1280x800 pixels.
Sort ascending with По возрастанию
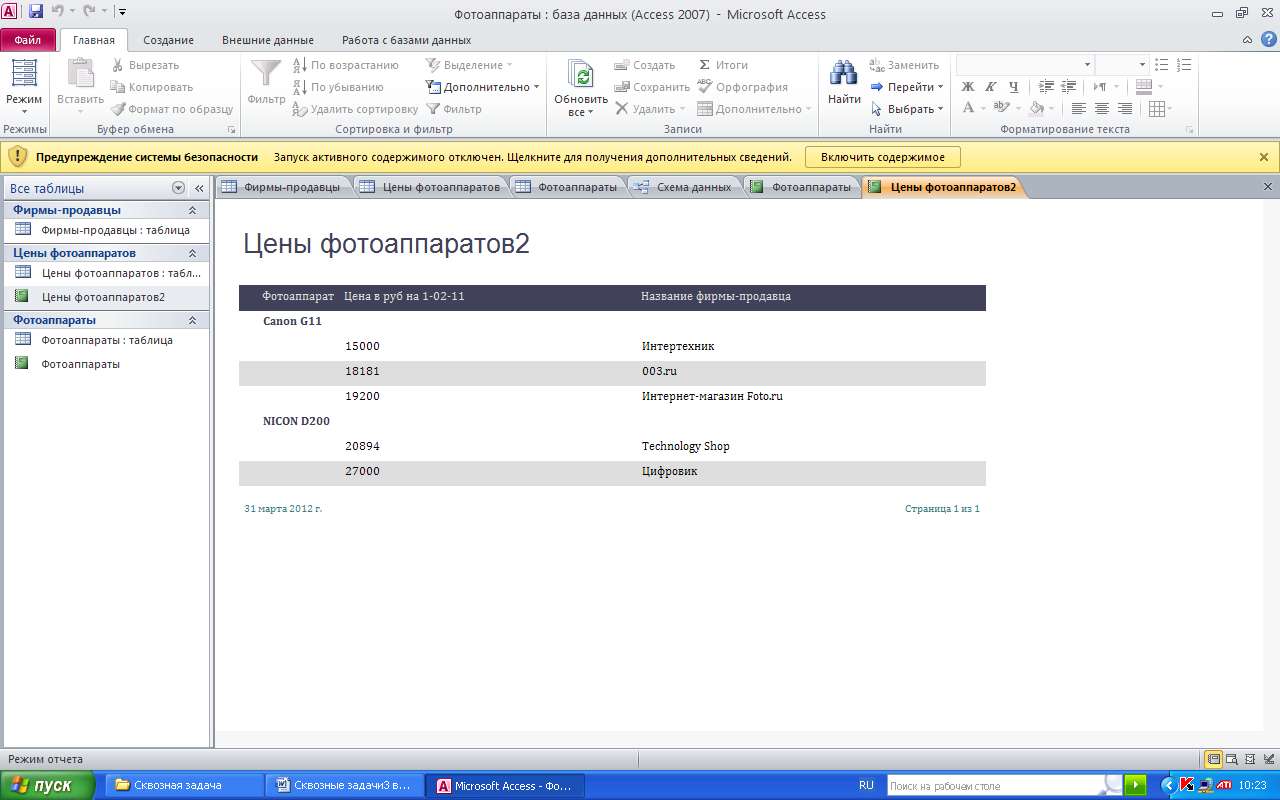(x=345, y=65)
